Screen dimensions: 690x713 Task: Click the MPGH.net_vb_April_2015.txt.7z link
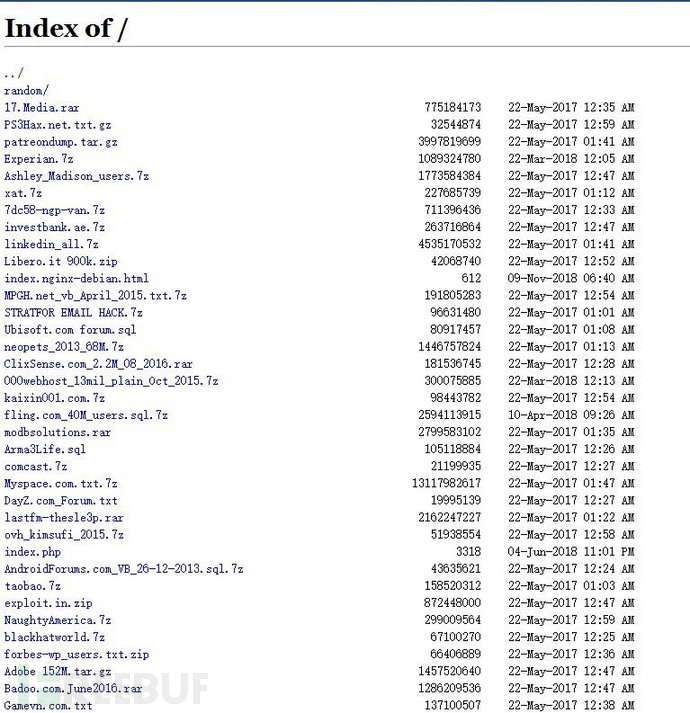(96, 296)
